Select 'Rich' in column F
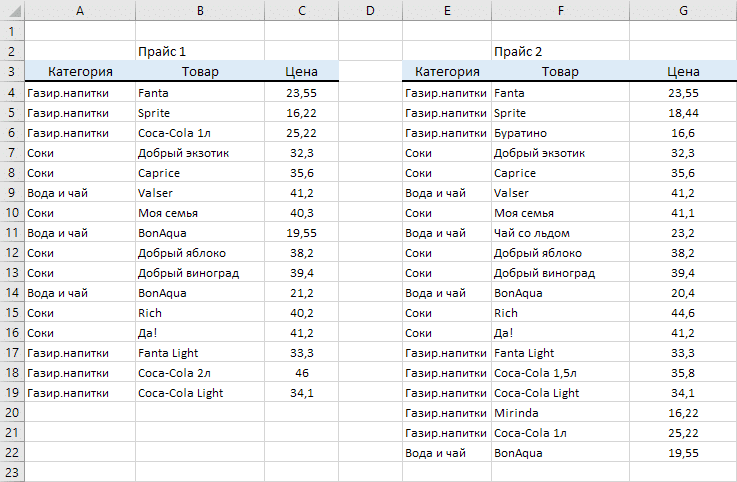Screen dimensions: 737x482 (x=560, y=313)
